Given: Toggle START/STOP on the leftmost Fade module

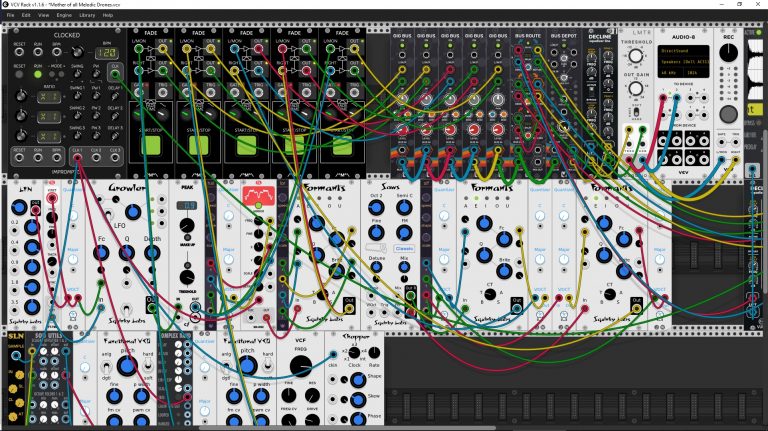Looking at the screenshot, I should tap(151, 146).
